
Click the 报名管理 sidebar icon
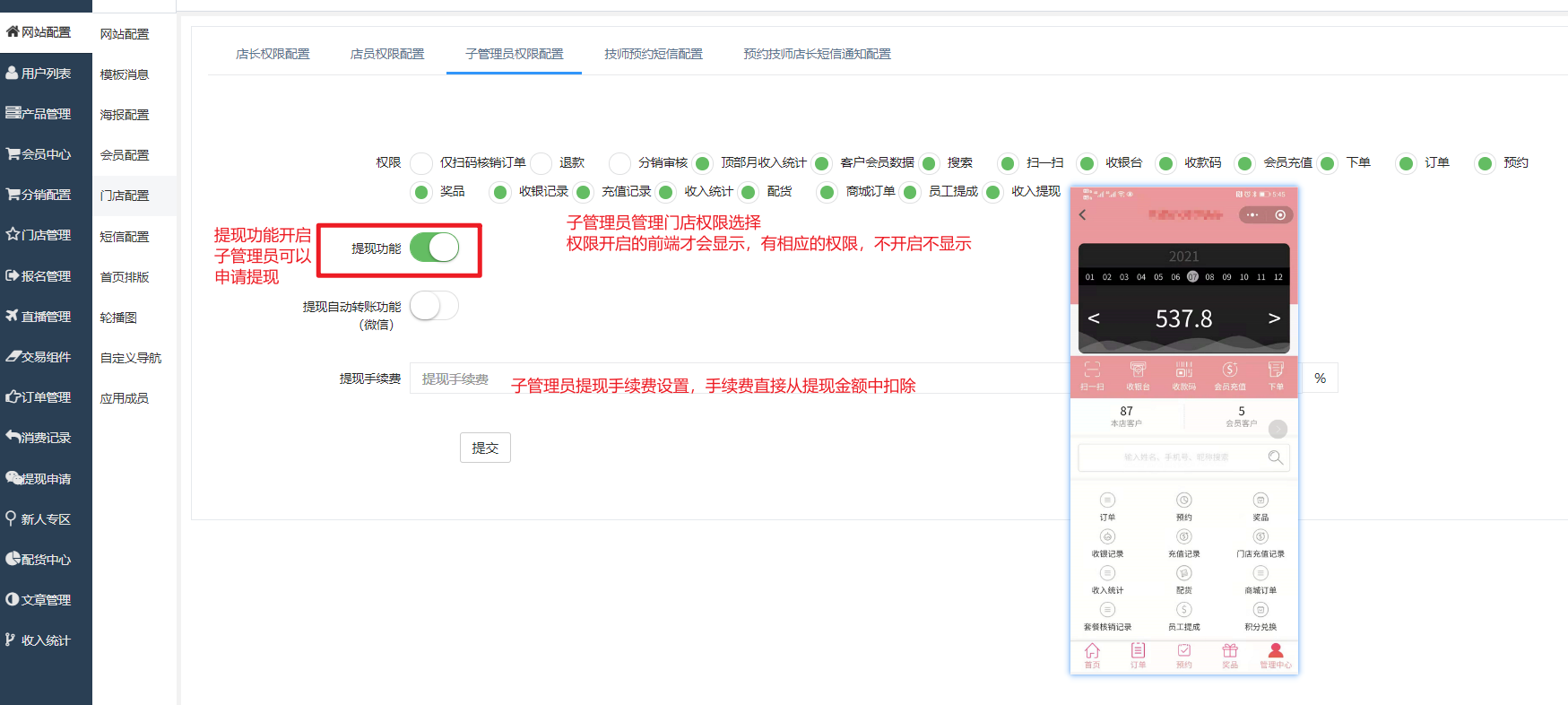[13, 275]
